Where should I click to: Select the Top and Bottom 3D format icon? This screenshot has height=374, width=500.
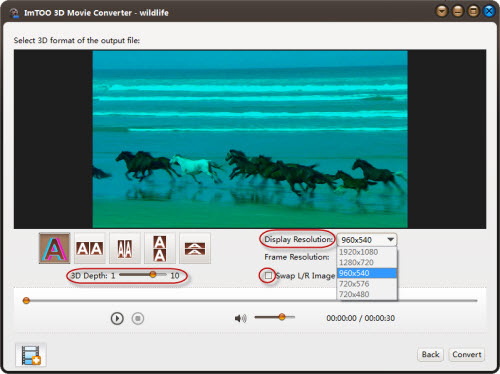point(160,248)
